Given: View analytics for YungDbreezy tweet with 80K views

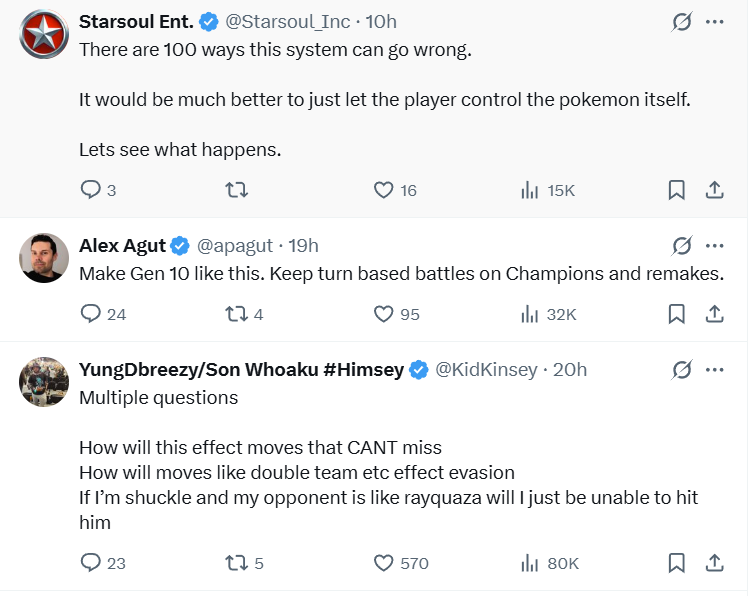Looking at the screenshot, I should 531,563.
